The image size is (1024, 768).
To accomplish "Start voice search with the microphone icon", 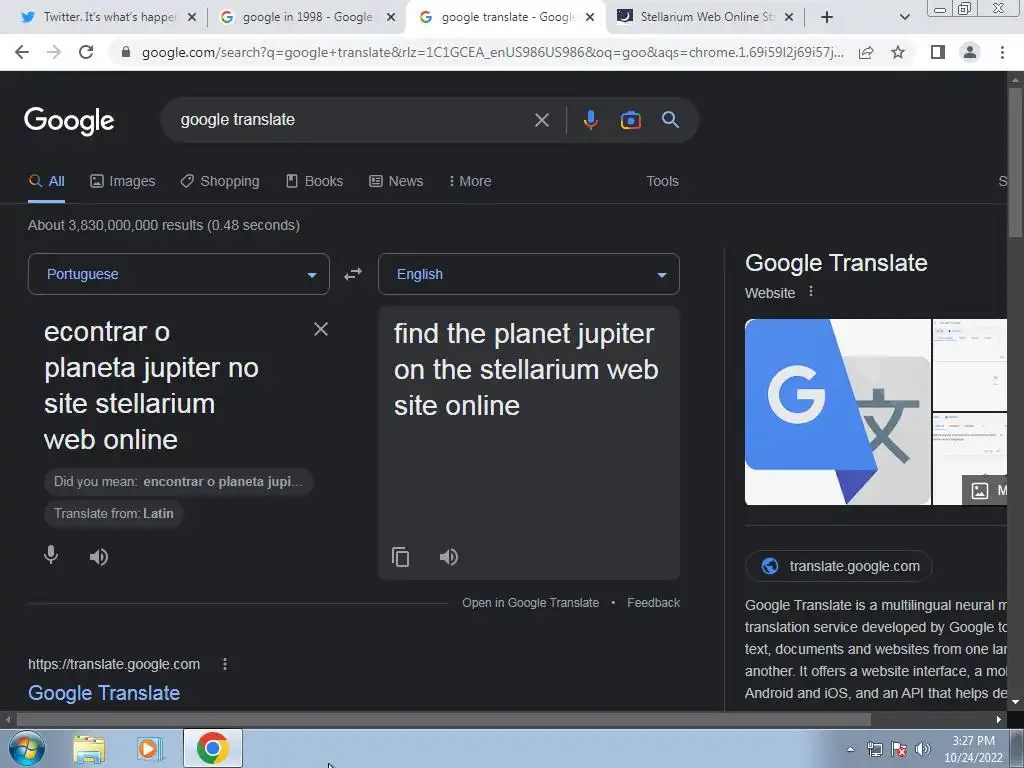I will tap(590, 120).
